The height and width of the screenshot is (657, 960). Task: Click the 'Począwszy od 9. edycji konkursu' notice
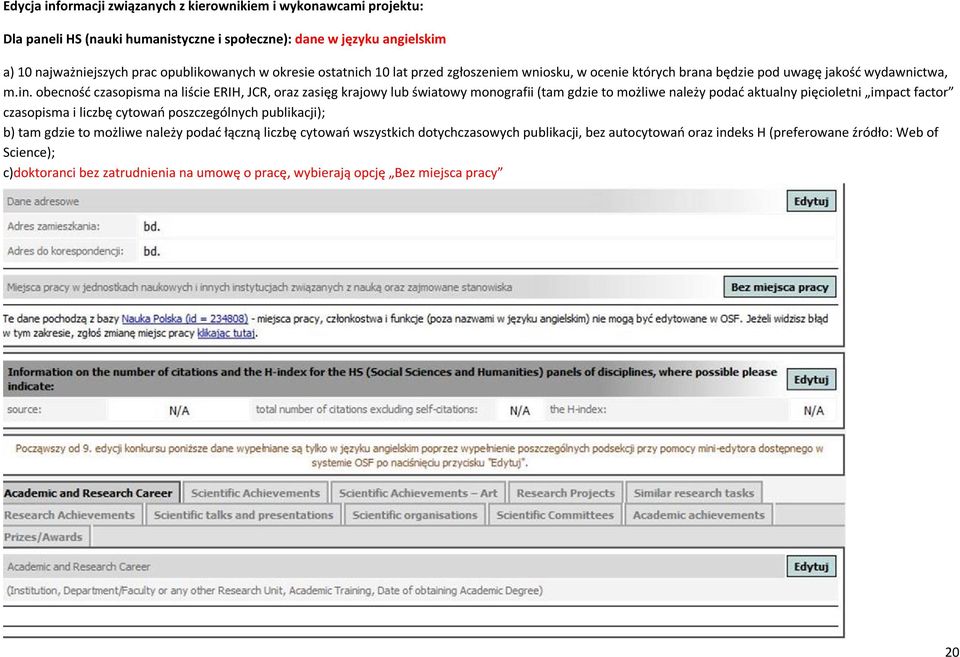click(x=419, y=456)
